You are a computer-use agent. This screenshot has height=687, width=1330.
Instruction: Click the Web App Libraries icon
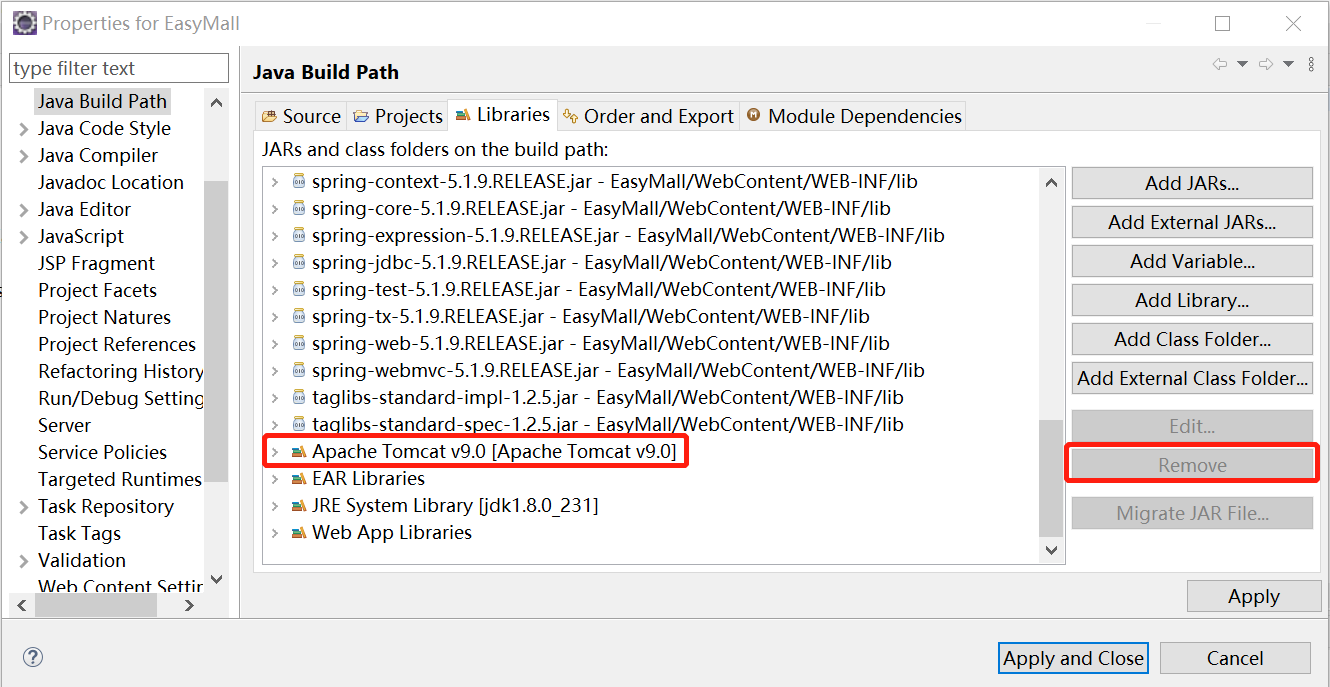[x=299, y=532]
